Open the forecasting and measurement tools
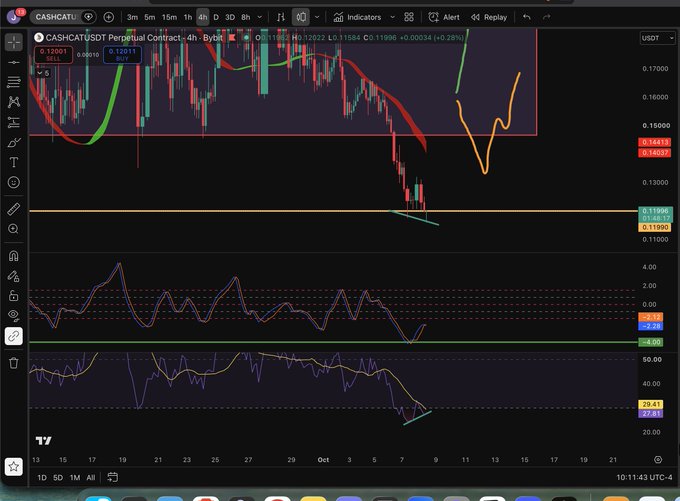680x501 pixels. coord(13,122)
